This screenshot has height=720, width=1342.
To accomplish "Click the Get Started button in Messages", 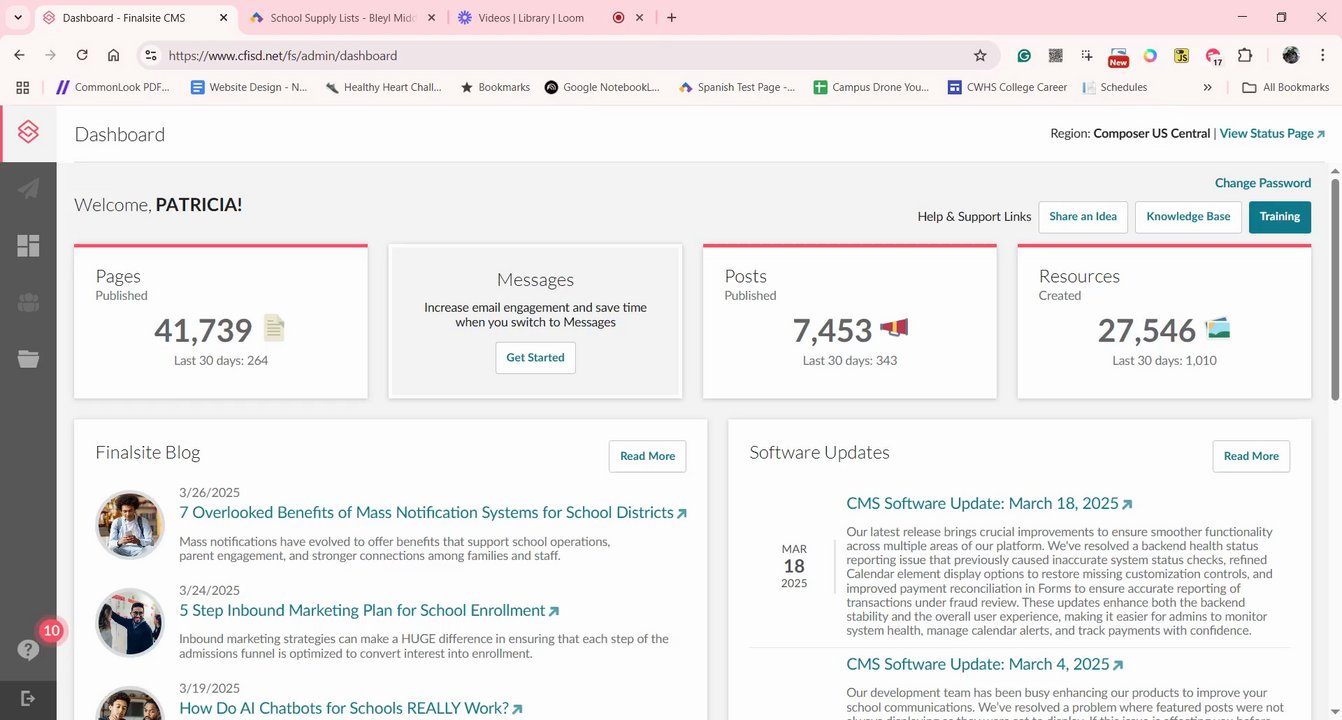I will (535, 357).
